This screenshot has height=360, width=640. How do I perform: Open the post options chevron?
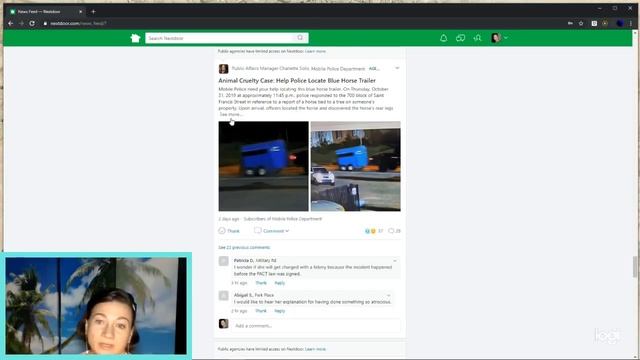(397, 68)
